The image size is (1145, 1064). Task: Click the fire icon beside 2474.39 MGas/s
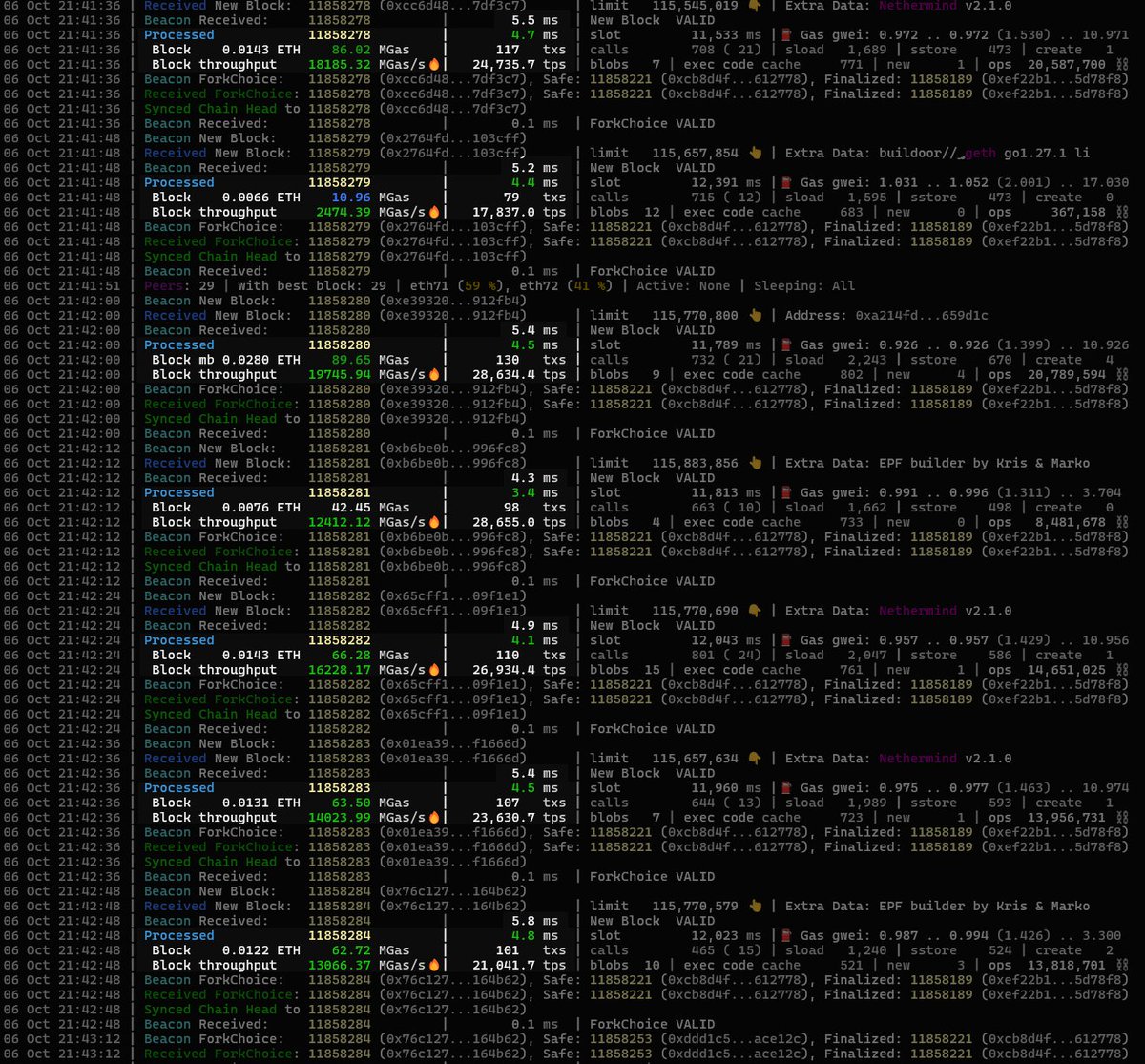pos(435,212)
